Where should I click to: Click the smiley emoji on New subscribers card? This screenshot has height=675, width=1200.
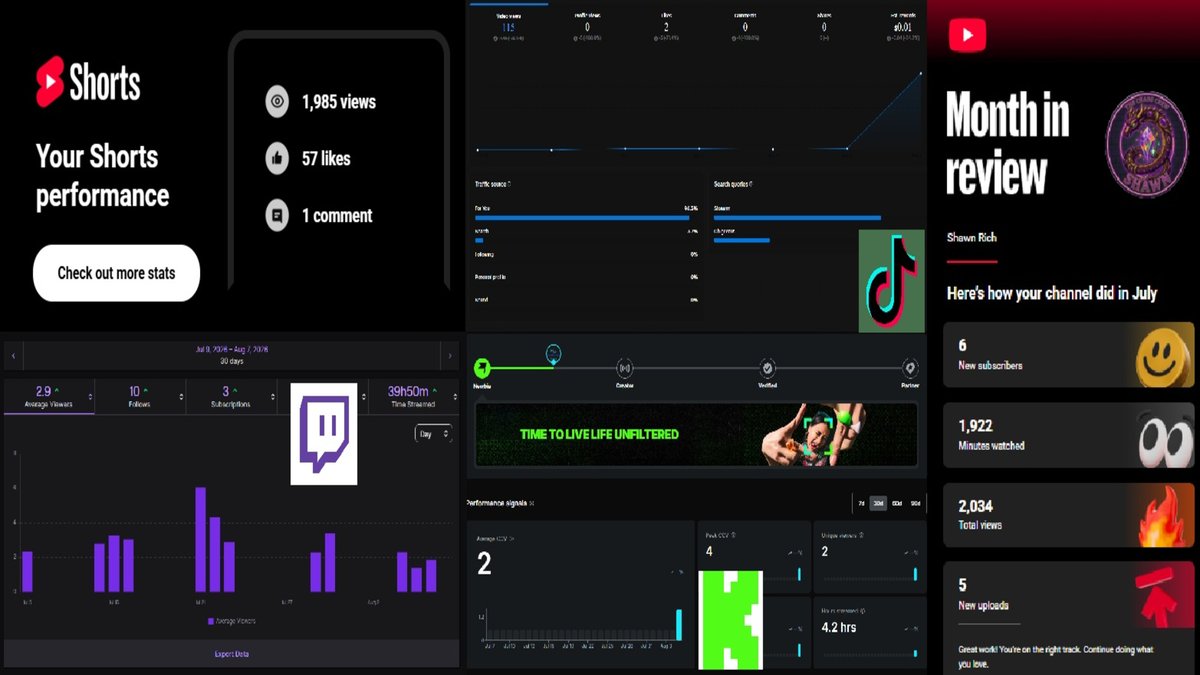1165,356
